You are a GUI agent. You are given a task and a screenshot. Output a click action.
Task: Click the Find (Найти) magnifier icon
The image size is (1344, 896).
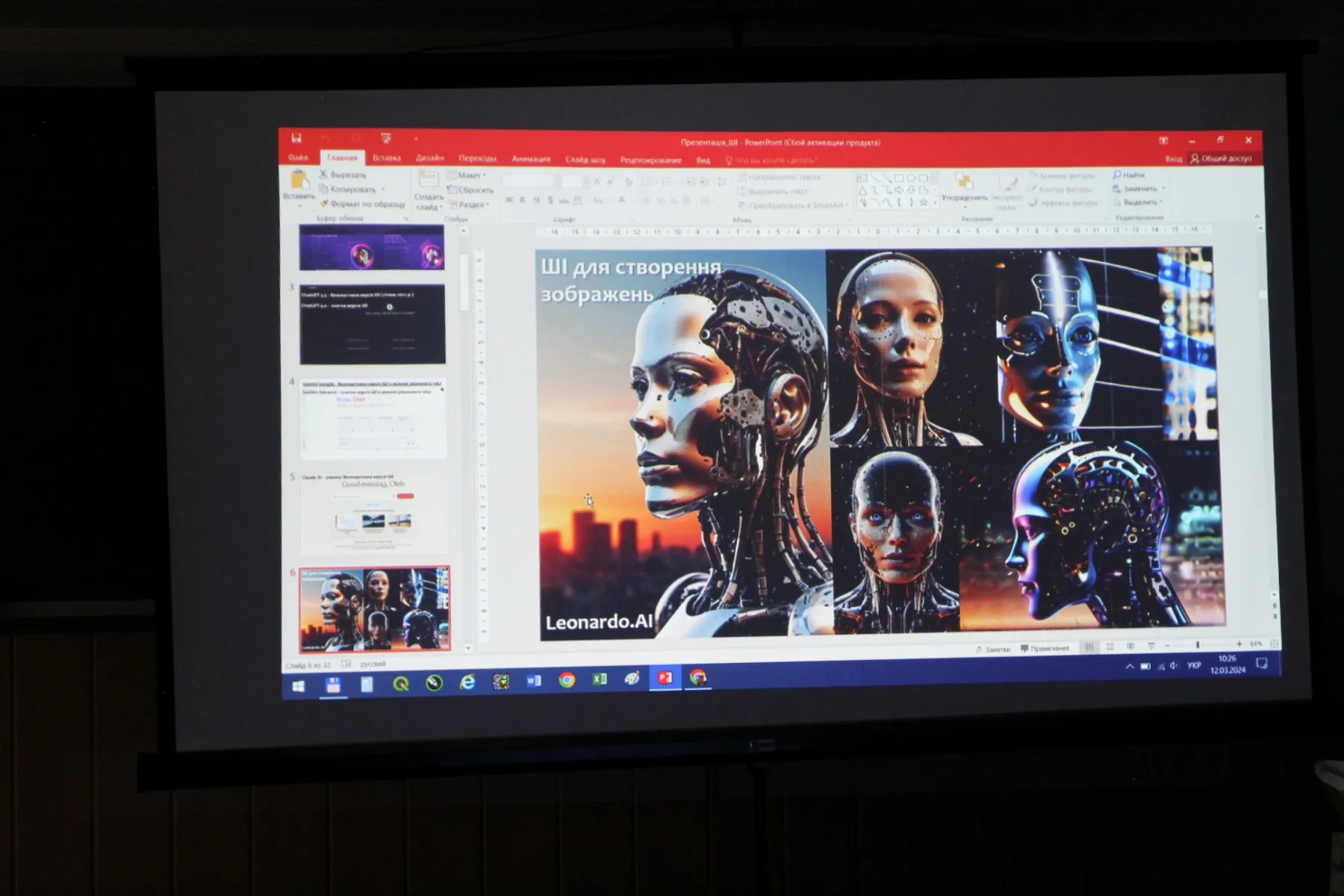(x=1117, y=175)
